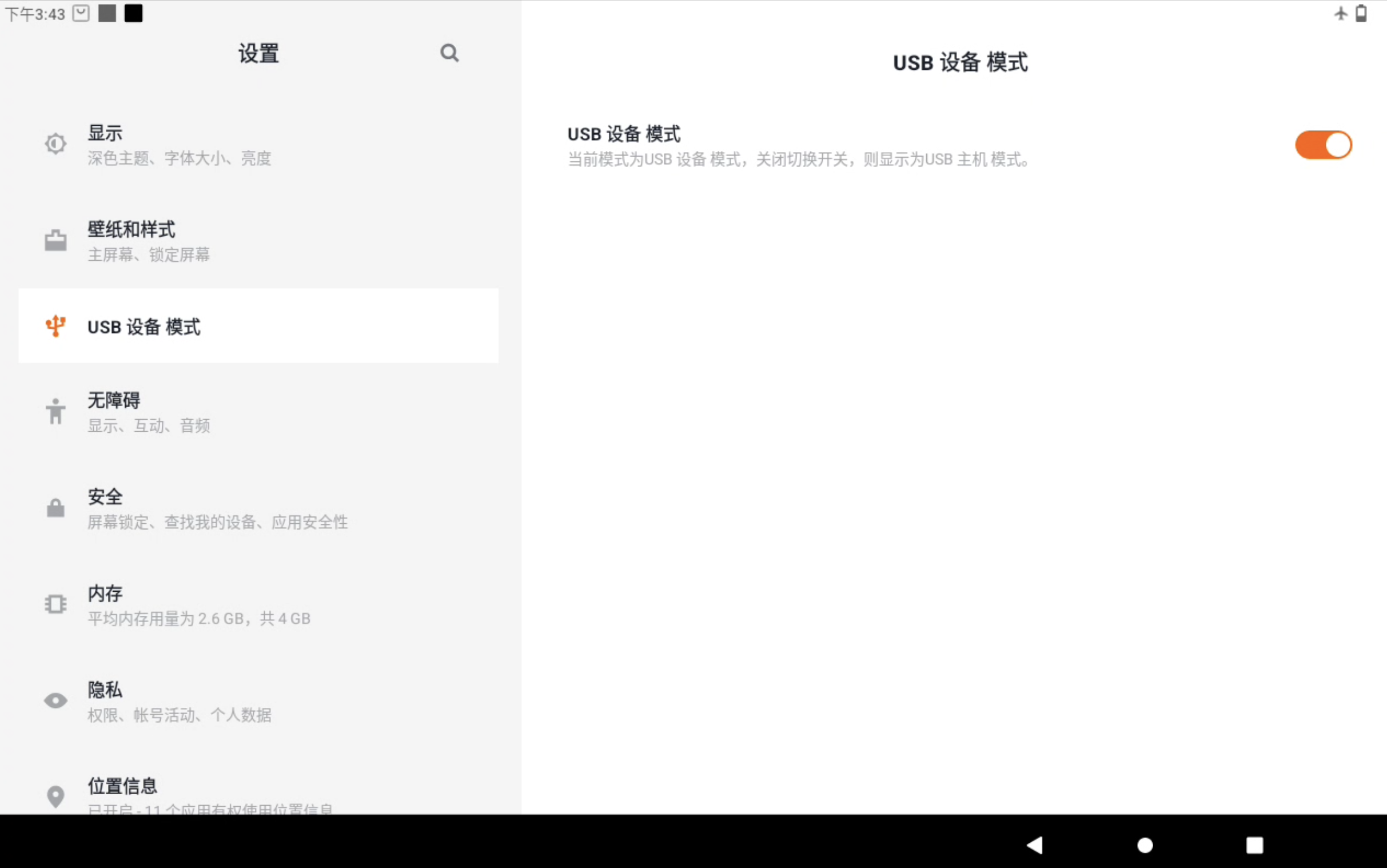Image resolution: width=1387 pixels, height=868 pixels.
Task: Tap the 深色主题、字体大小、亮度 subtitle
Action: tap(179, 158)
